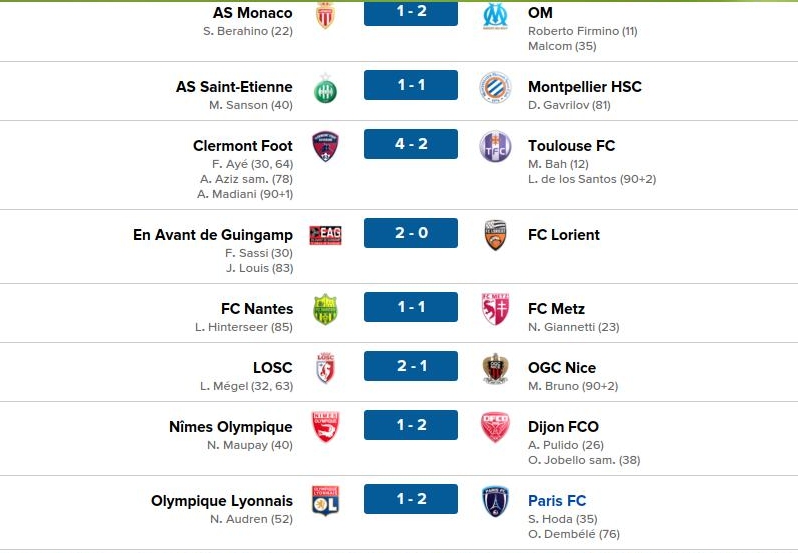
Task: Click the AS Monaco club crest
Action: [x=325, y=15]
